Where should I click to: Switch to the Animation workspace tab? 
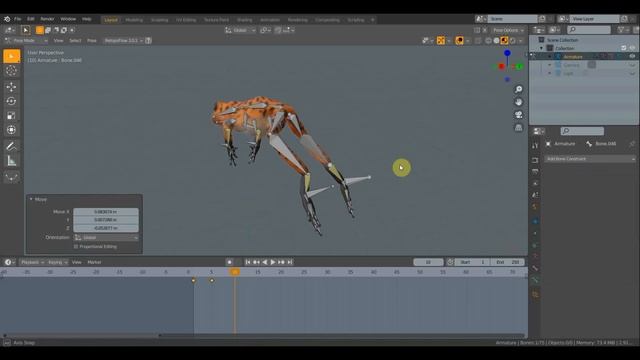coord(270,20)
